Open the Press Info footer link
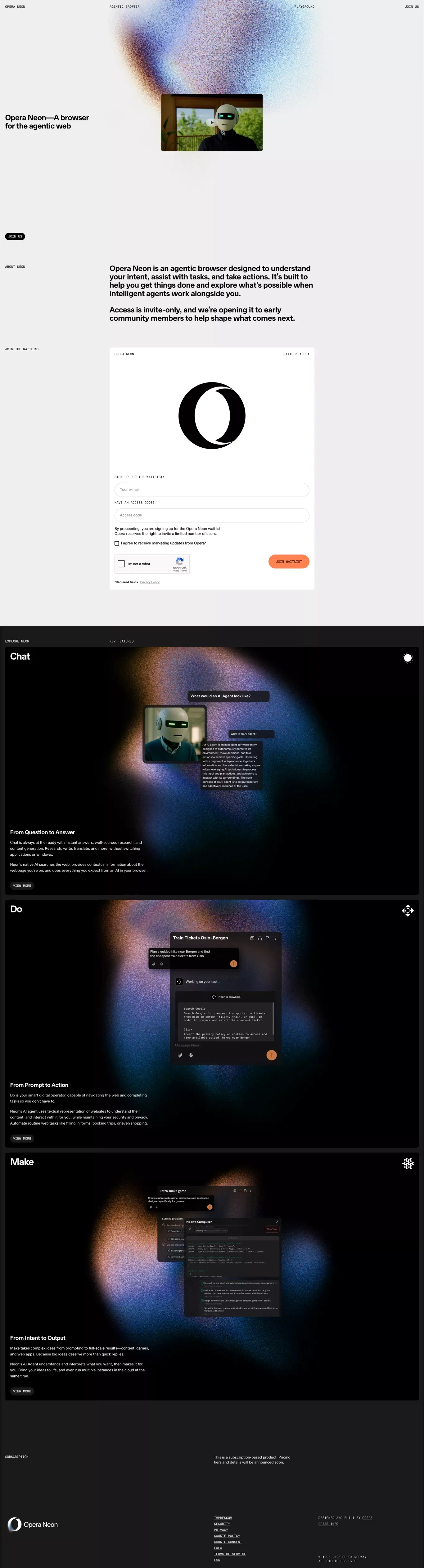424x1568 pixels. tap(328, 1524)
